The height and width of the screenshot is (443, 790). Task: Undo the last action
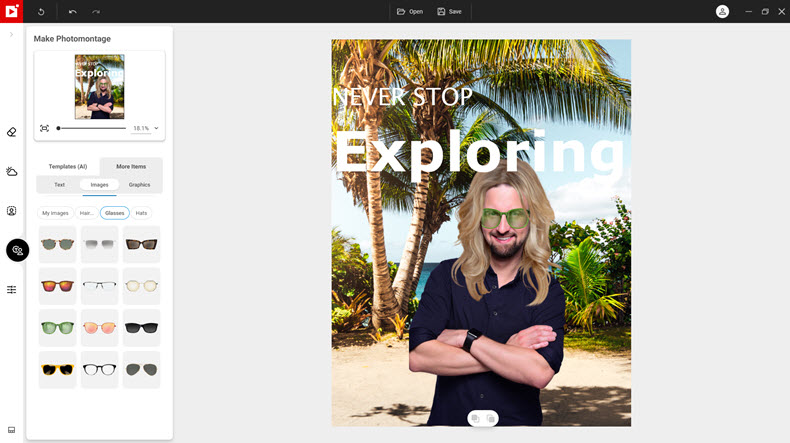click(73, 12)
